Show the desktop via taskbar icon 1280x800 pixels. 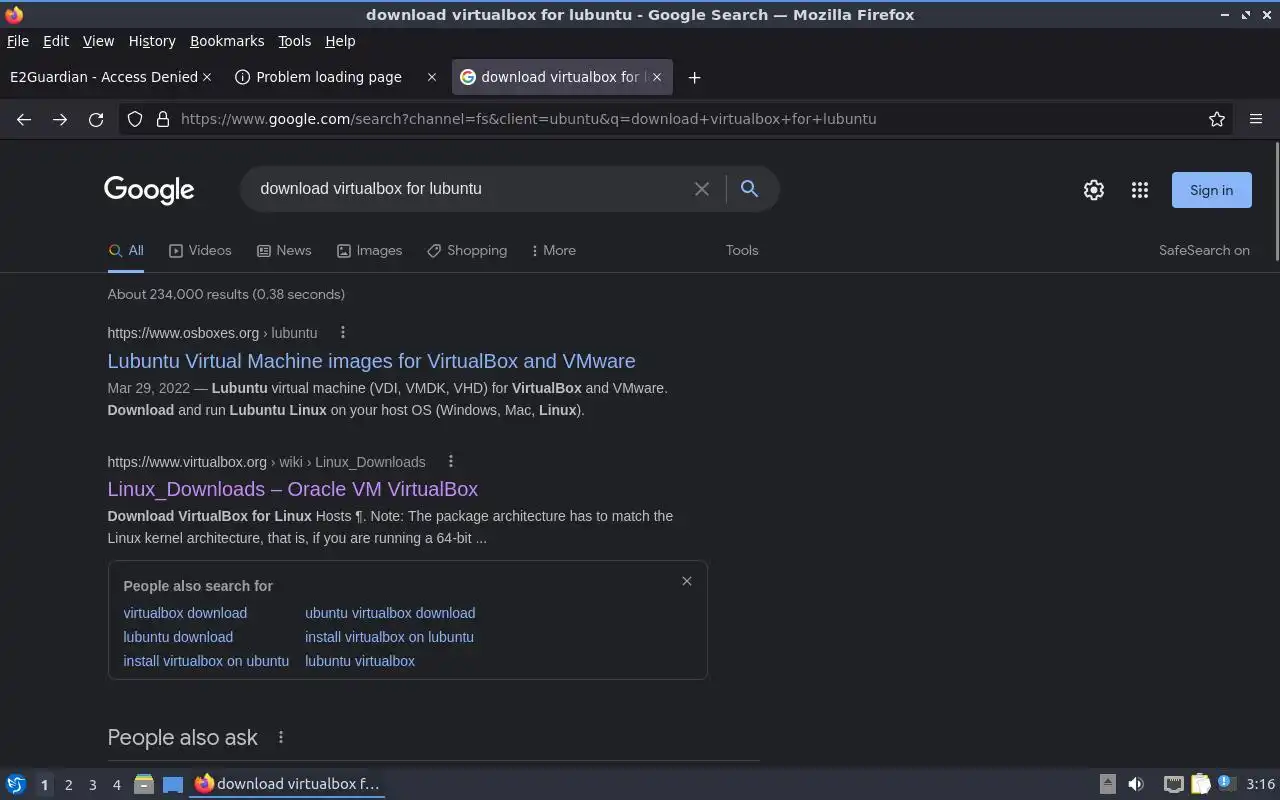(x=173, y=784)
